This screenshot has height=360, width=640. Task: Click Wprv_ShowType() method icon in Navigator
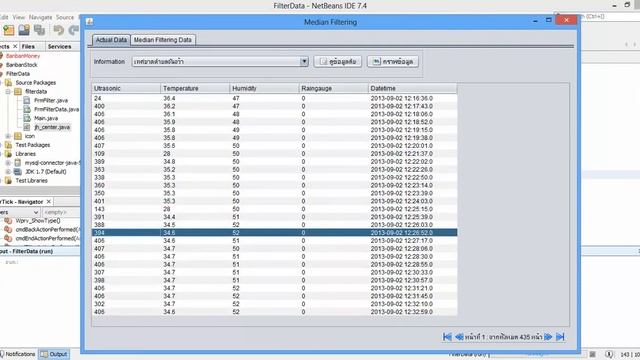8,221
